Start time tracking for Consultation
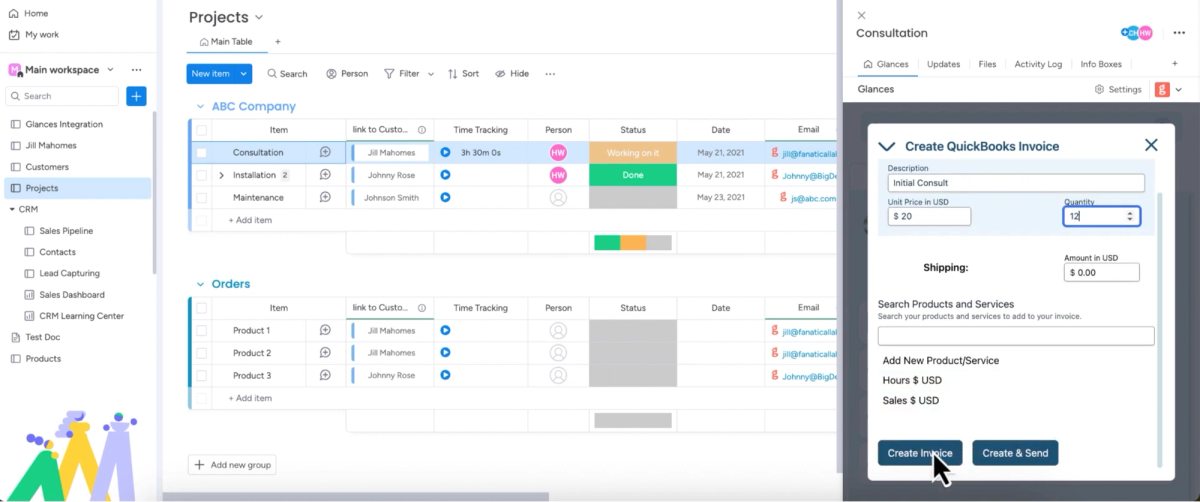This screenshot has width=1200, height=502. pos(445,152)
